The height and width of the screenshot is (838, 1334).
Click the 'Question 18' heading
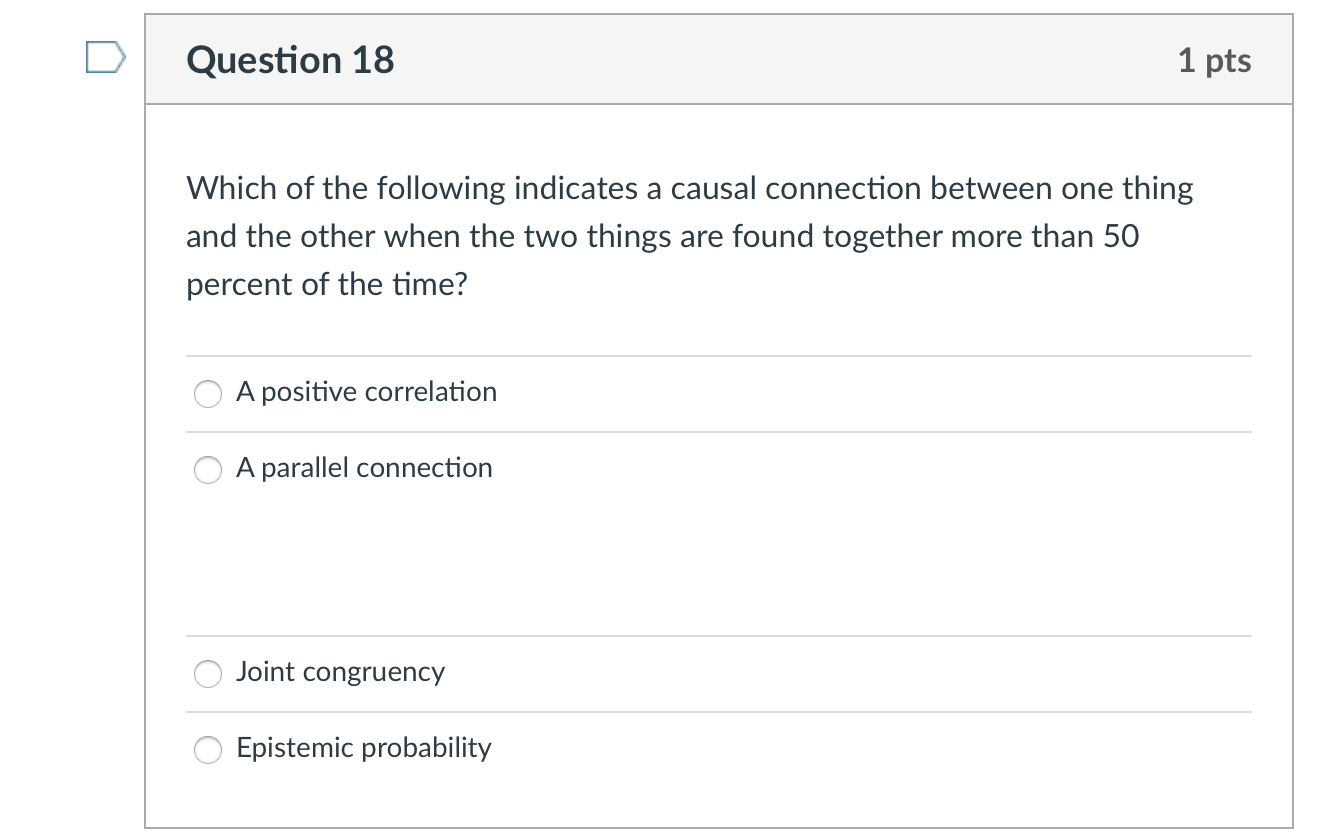290,61
